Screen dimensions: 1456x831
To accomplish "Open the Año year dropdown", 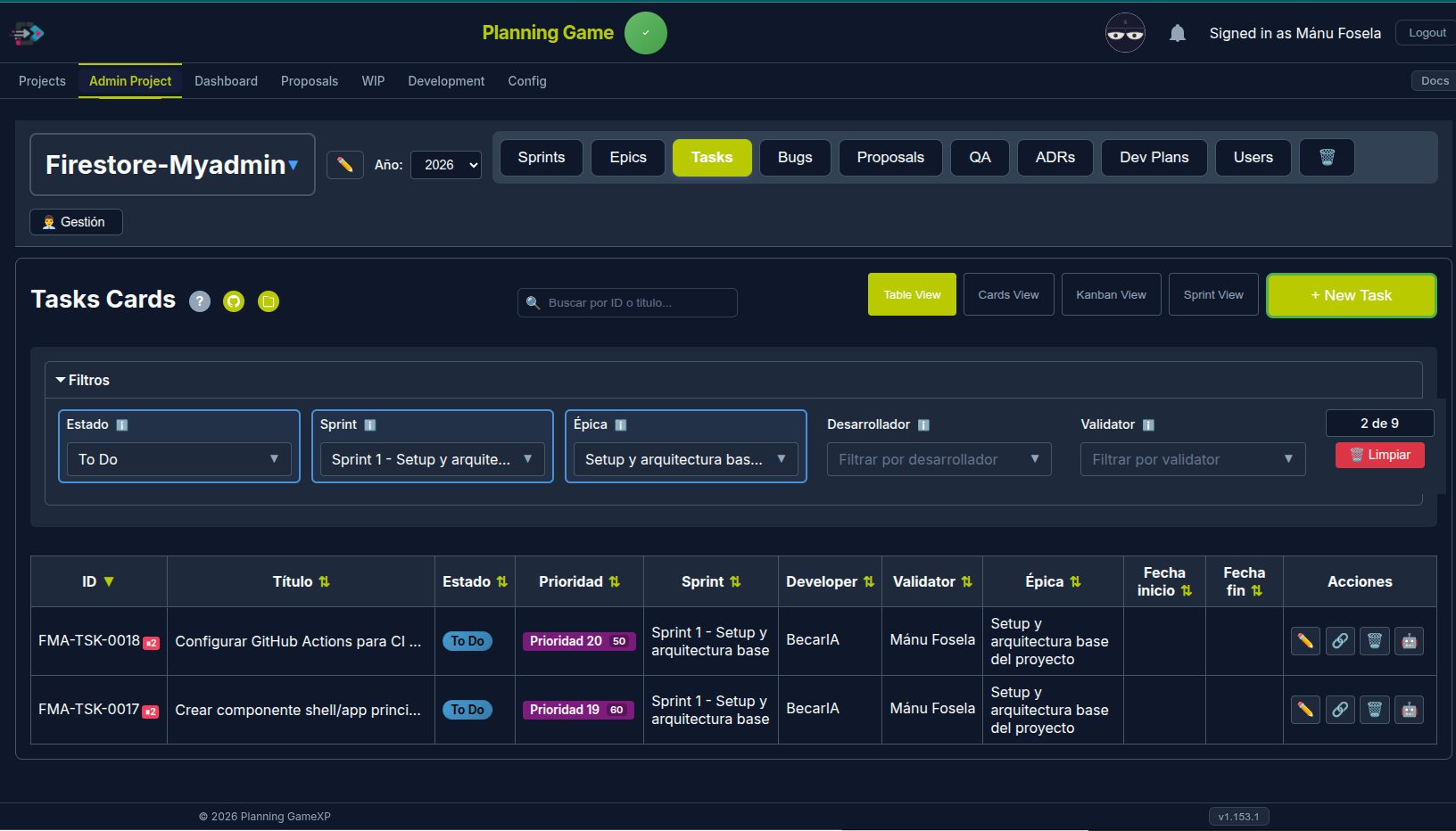I will (446, 165).
